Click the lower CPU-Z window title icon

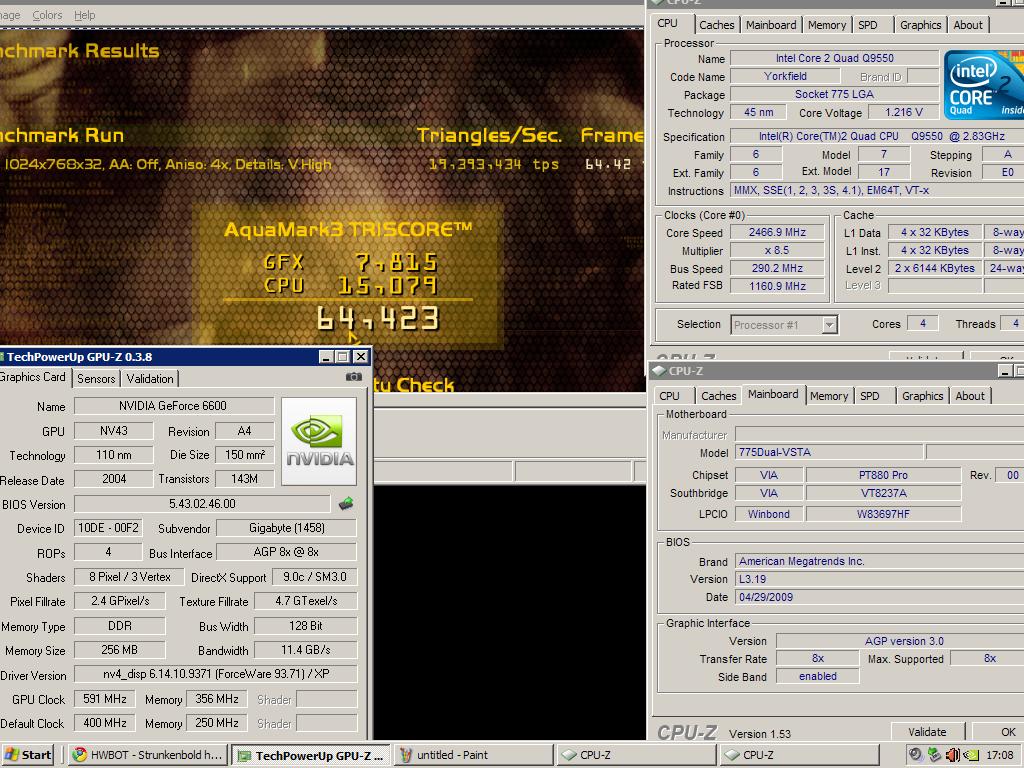click(x=658, y=371)
